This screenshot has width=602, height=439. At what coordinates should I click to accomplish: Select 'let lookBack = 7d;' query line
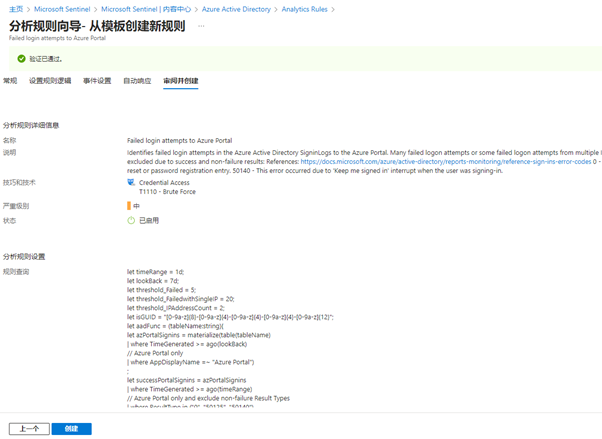[x=153, y=281]
